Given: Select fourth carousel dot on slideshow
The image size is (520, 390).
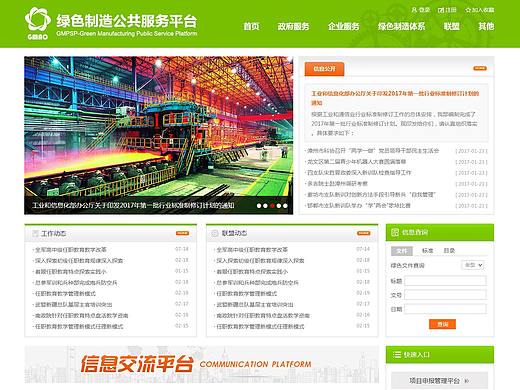Looking at the screenshot, I should 279,206.
